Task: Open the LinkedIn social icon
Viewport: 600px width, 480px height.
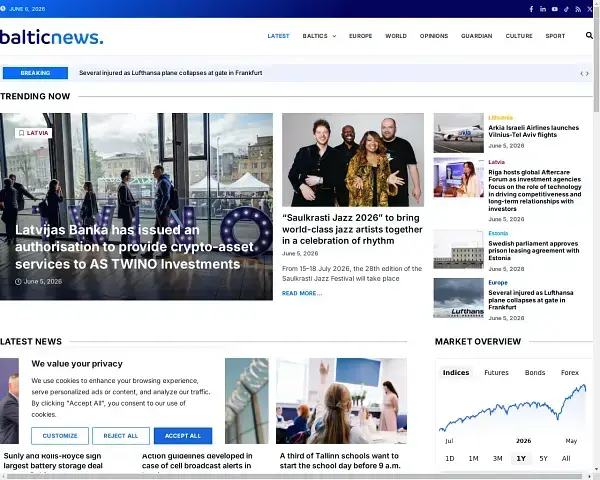Action: [543, 9]
